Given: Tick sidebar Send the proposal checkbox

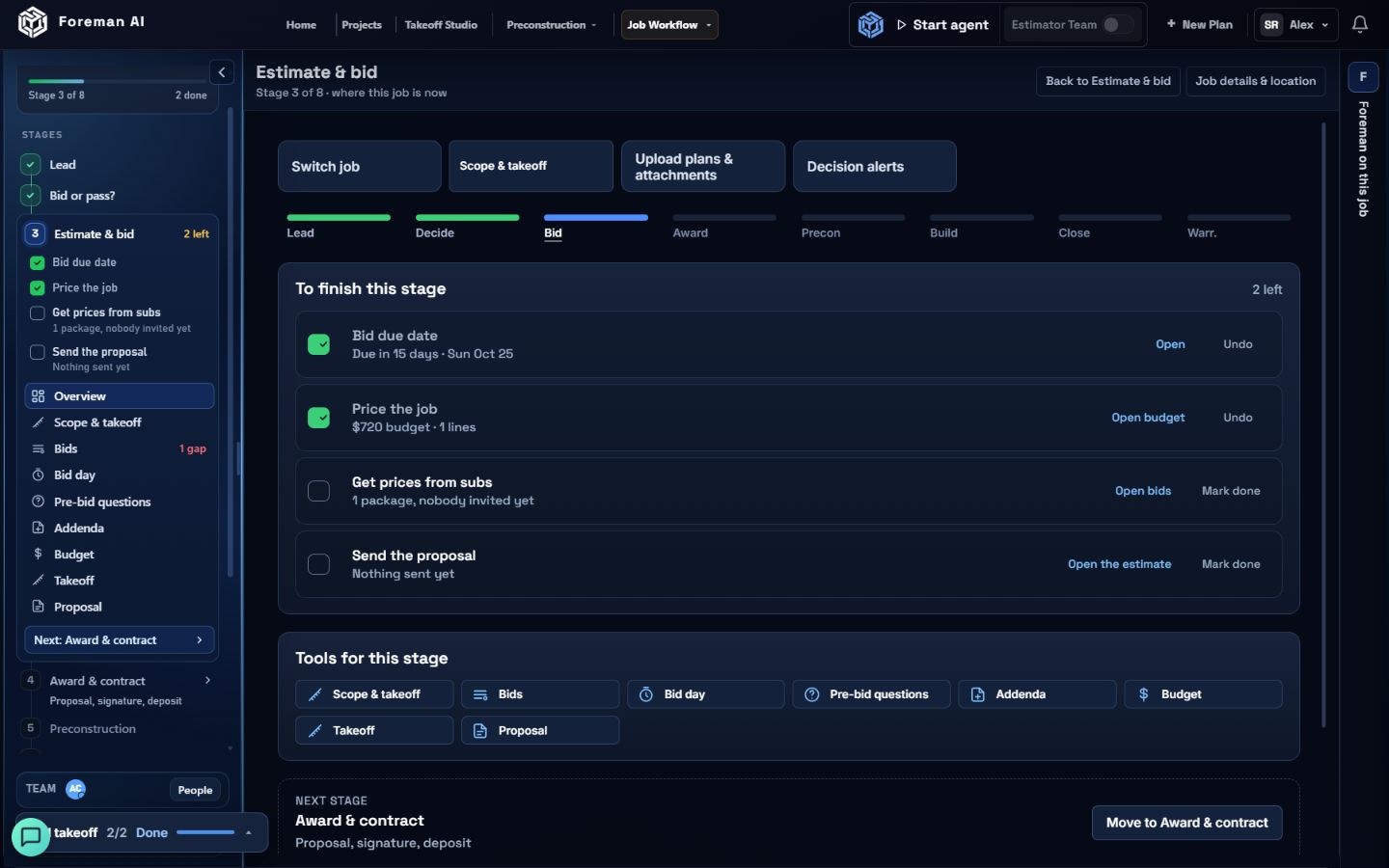Looking at the screenshot, I should 38,353.
